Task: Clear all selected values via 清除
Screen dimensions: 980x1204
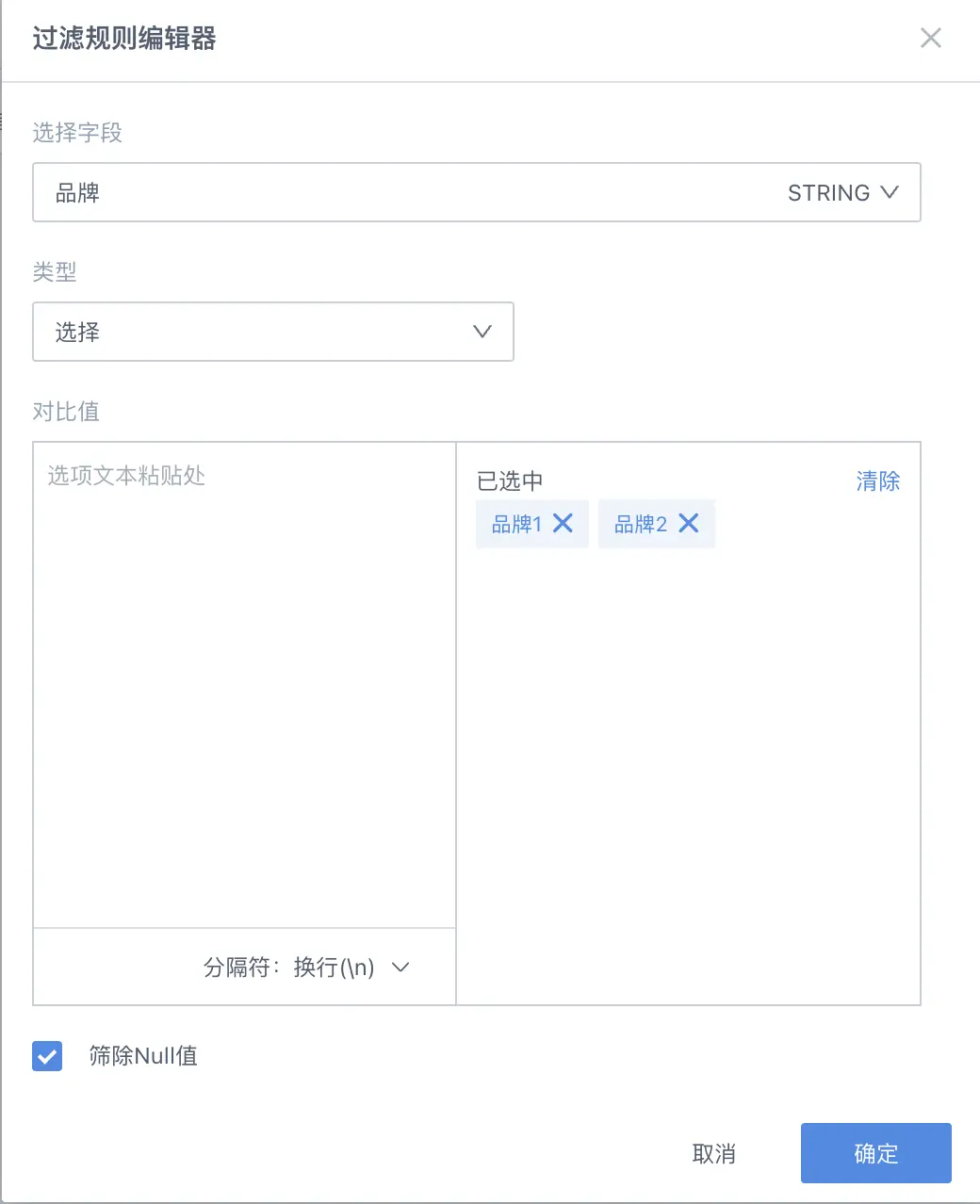Action: (x=877, y=481)
